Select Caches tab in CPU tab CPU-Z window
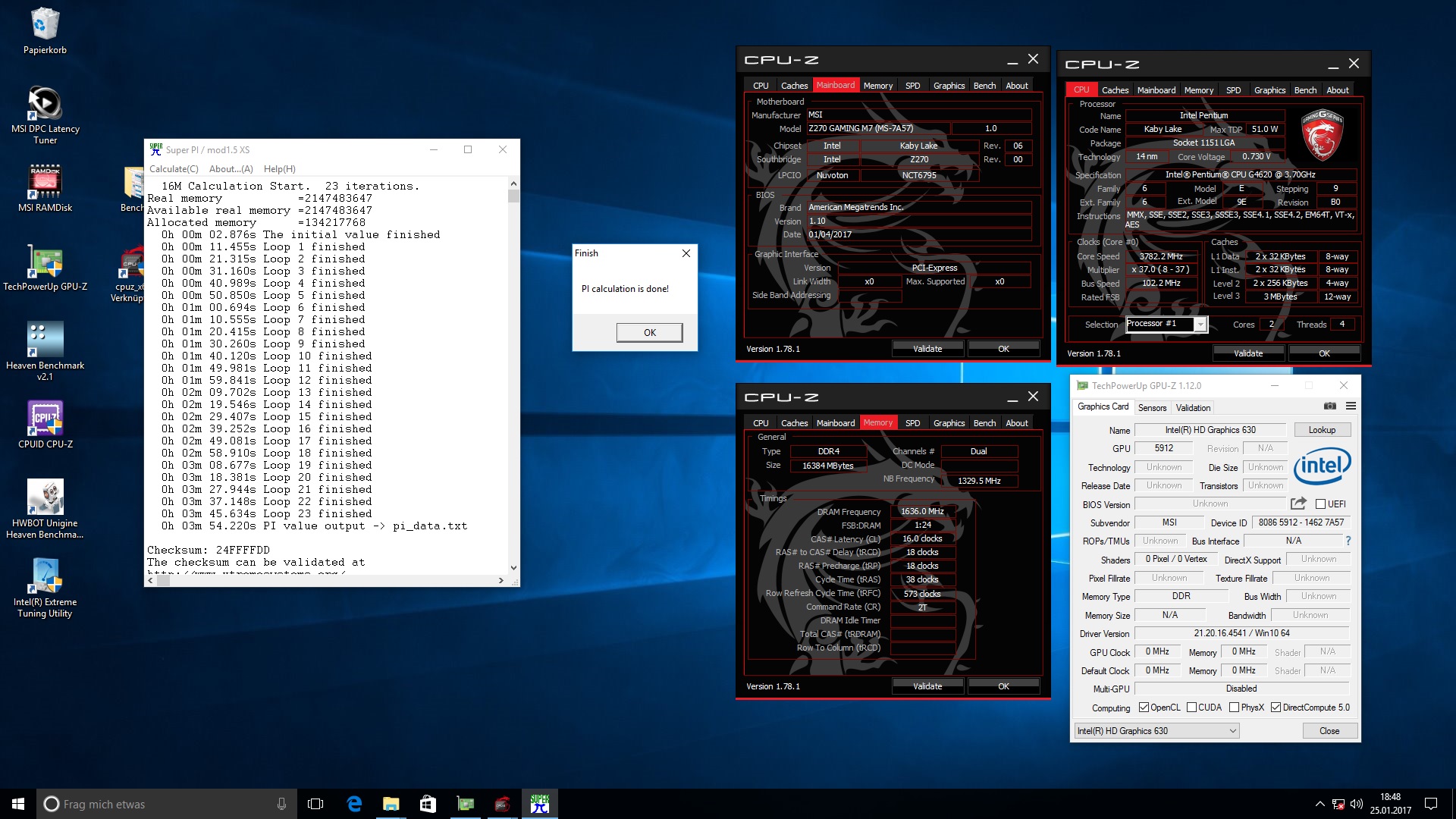Viewport: 1456px width, 819px height. (1115, 90)
